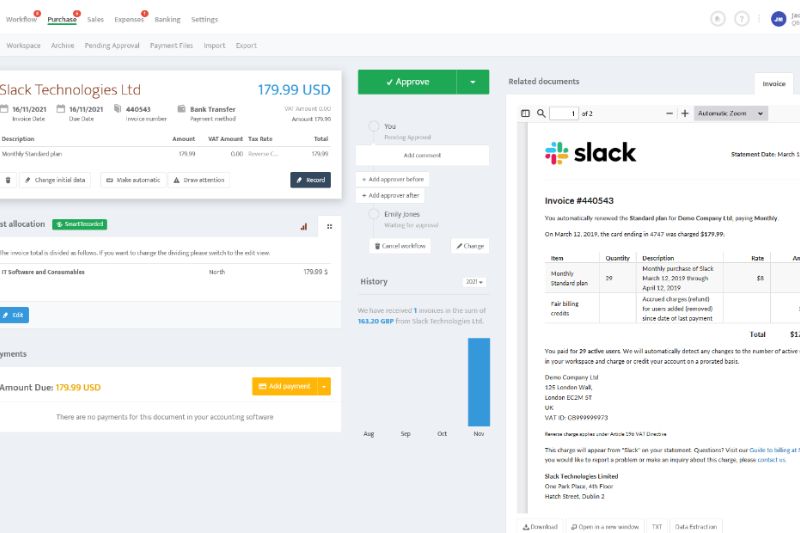
Task: Switch to Archive sub-tab
Action: click(x=62, y=45)
